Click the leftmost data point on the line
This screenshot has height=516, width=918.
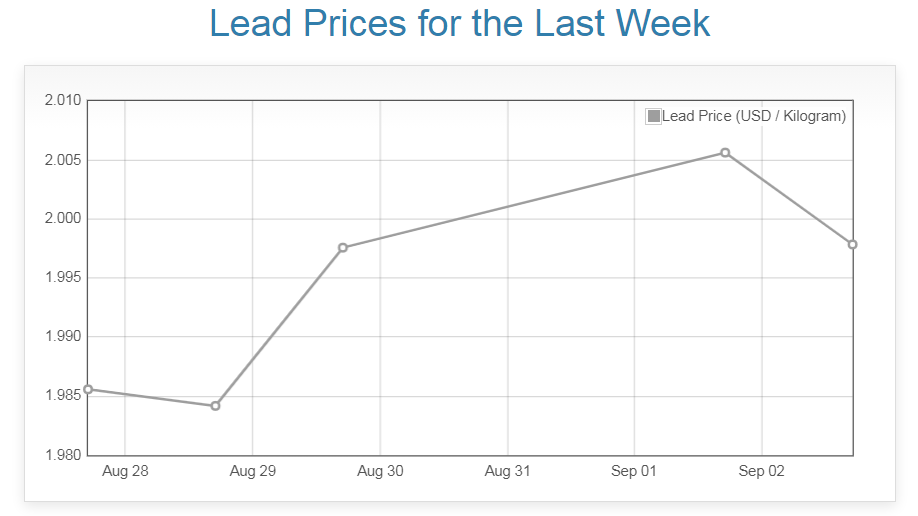click(x=88, y=389)
